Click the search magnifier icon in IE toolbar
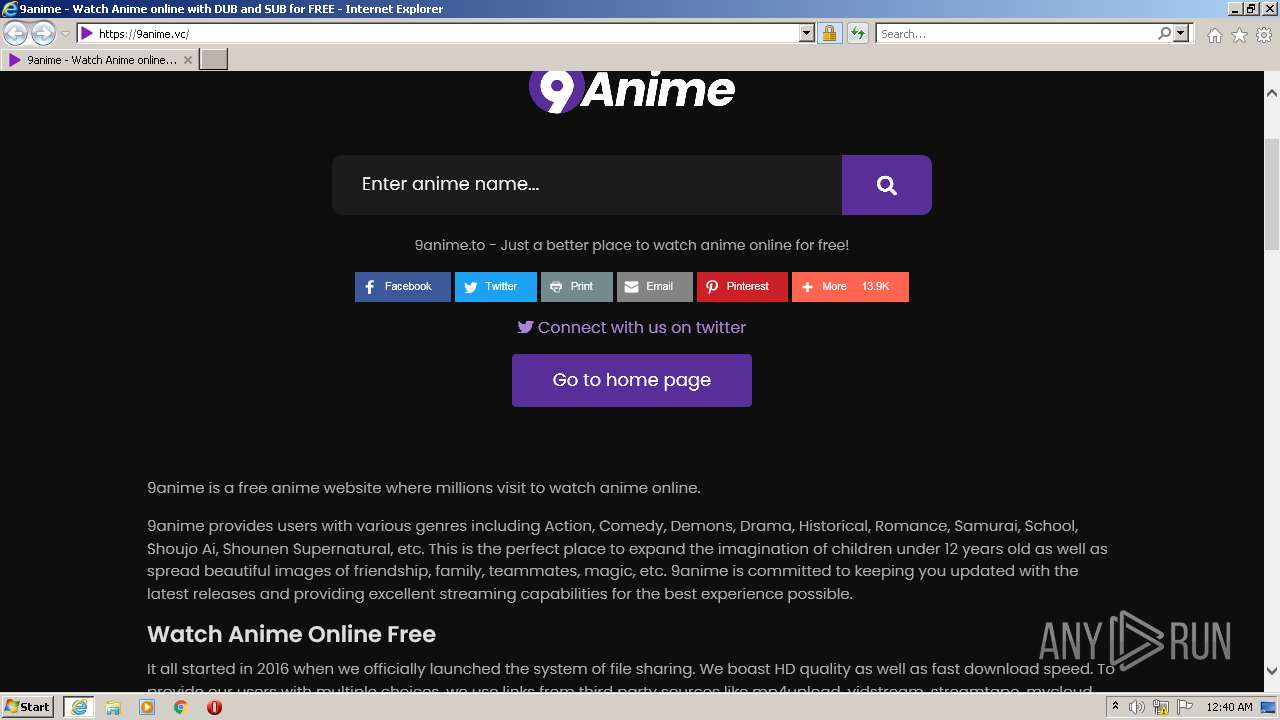1280x720 pixels. click(1164, 33)
